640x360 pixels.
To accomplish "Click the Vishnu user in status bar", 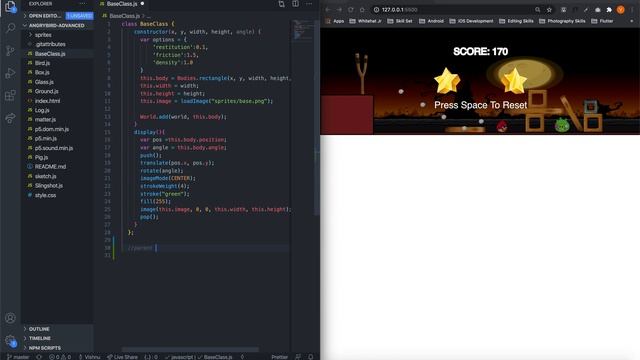I will (x=89, y=357).
